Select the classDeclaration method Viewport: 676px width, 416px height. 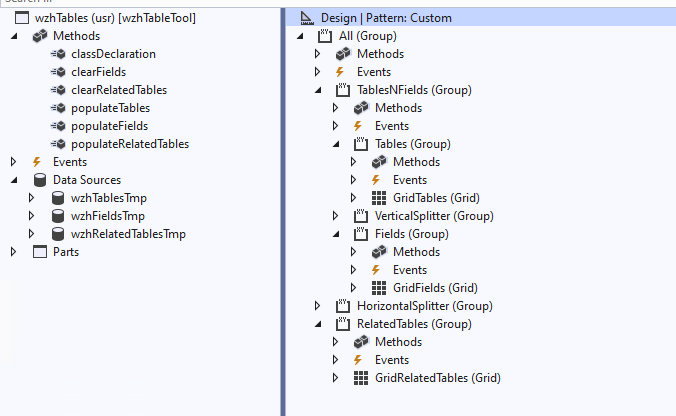(x=113, y=54)
